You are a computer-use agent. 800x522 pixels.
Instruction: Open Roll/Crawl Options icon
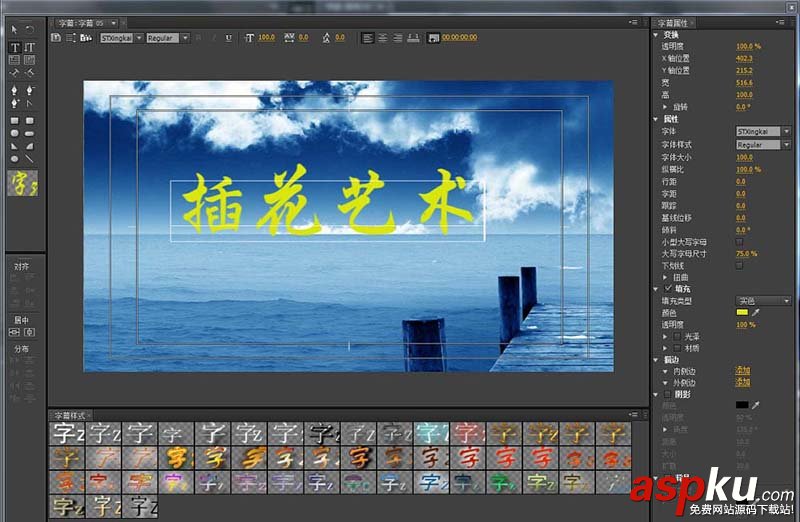[x=71, y=37]
